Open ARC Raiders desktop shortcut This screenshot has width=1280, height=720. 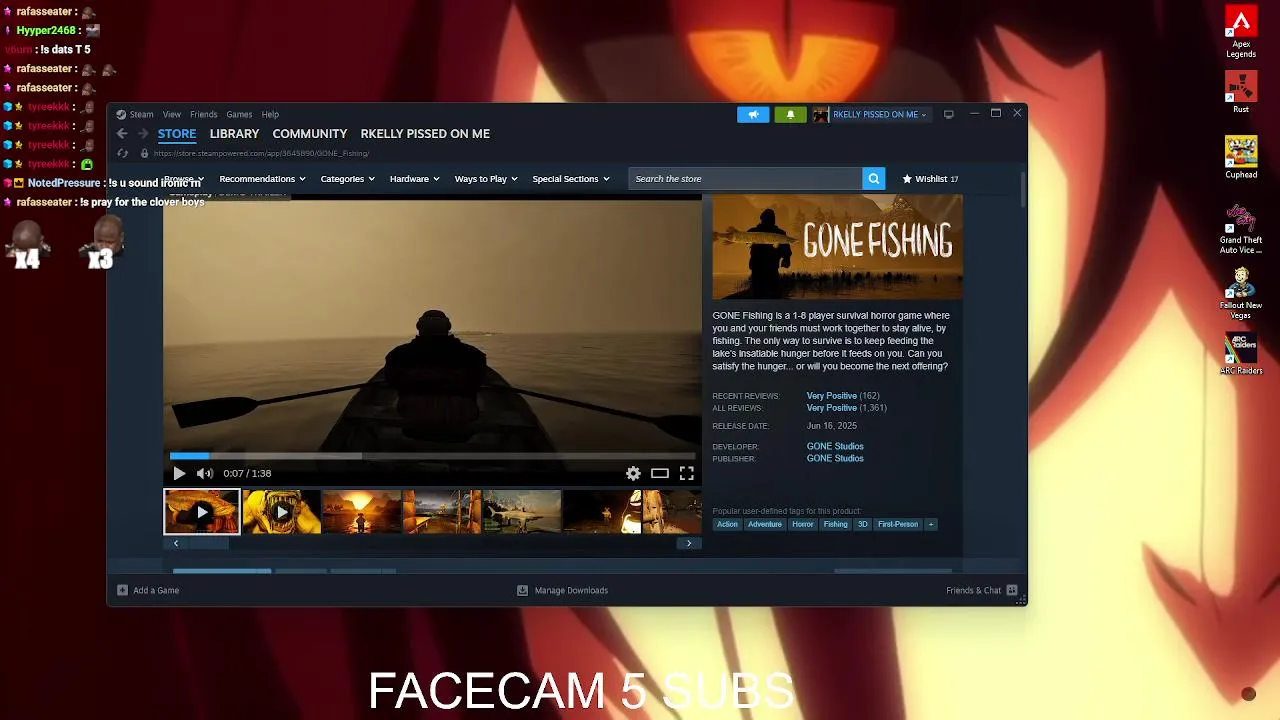click(1241, 353)
